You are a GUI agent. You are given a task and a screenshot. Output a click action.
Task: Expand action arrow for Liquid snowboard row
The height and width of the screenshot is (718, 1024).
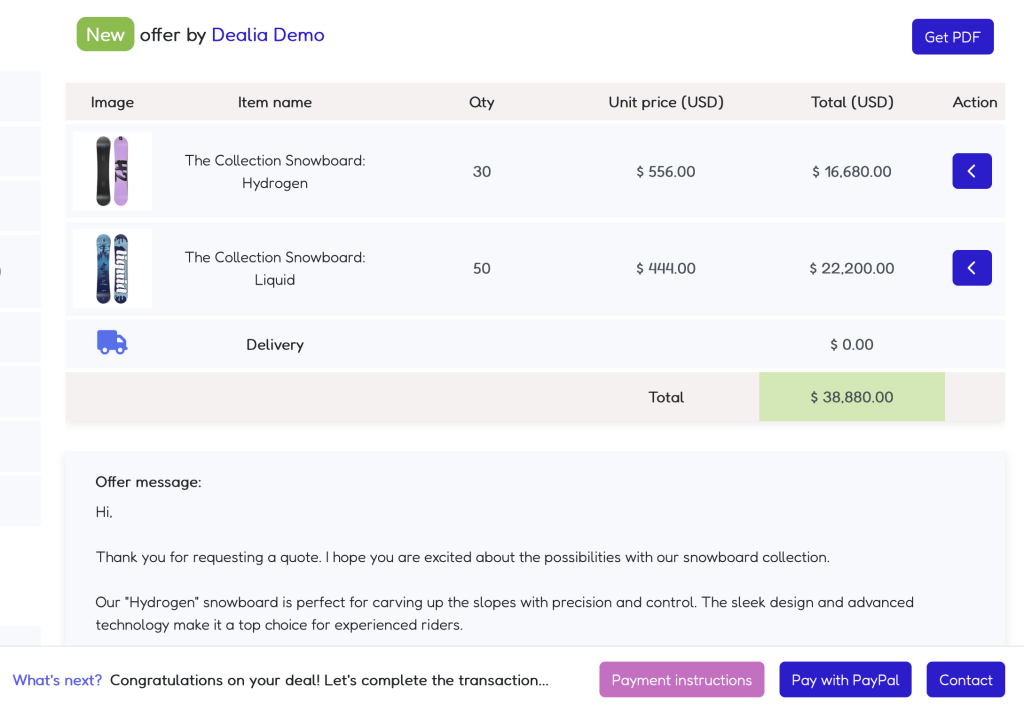pos(972,268)
